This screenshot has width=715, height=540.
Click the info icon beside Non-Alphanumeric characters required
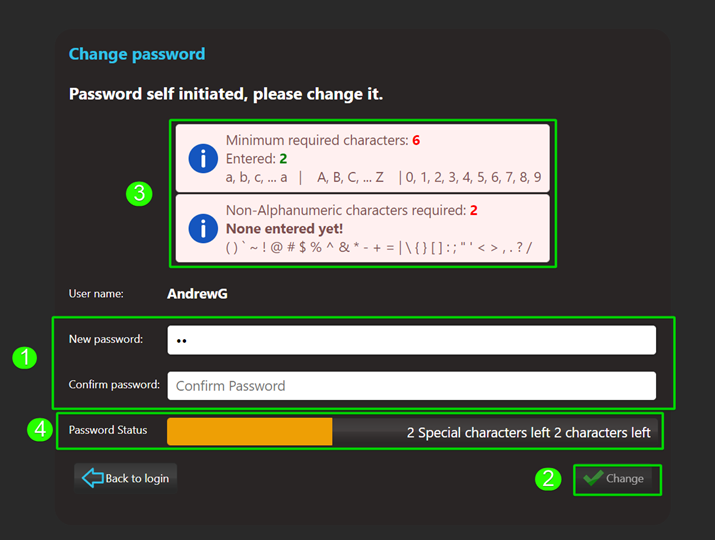203,228
